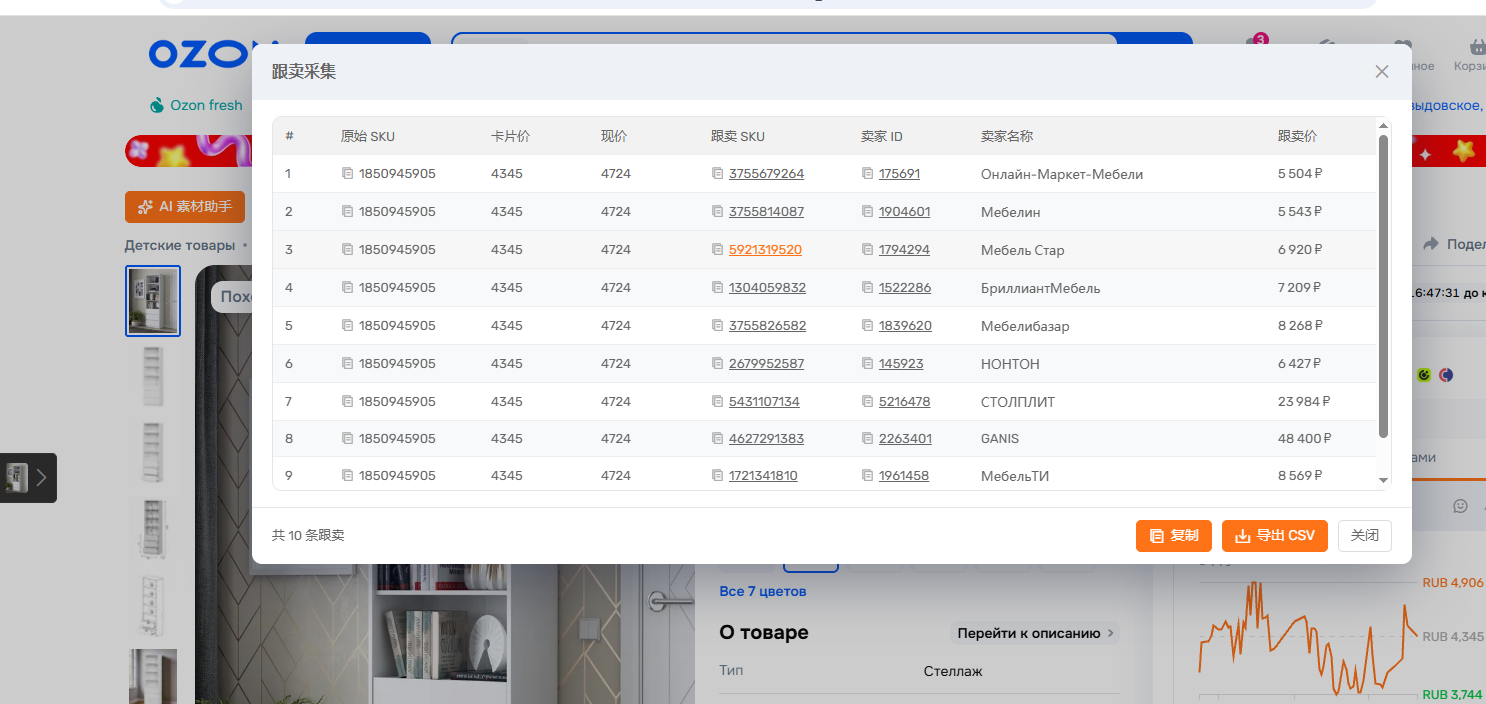Open seller ID link 1839620
Image resolution: width=1486 pixels, height=704 pixels.
pyautogui.click(x=905, y=326)
